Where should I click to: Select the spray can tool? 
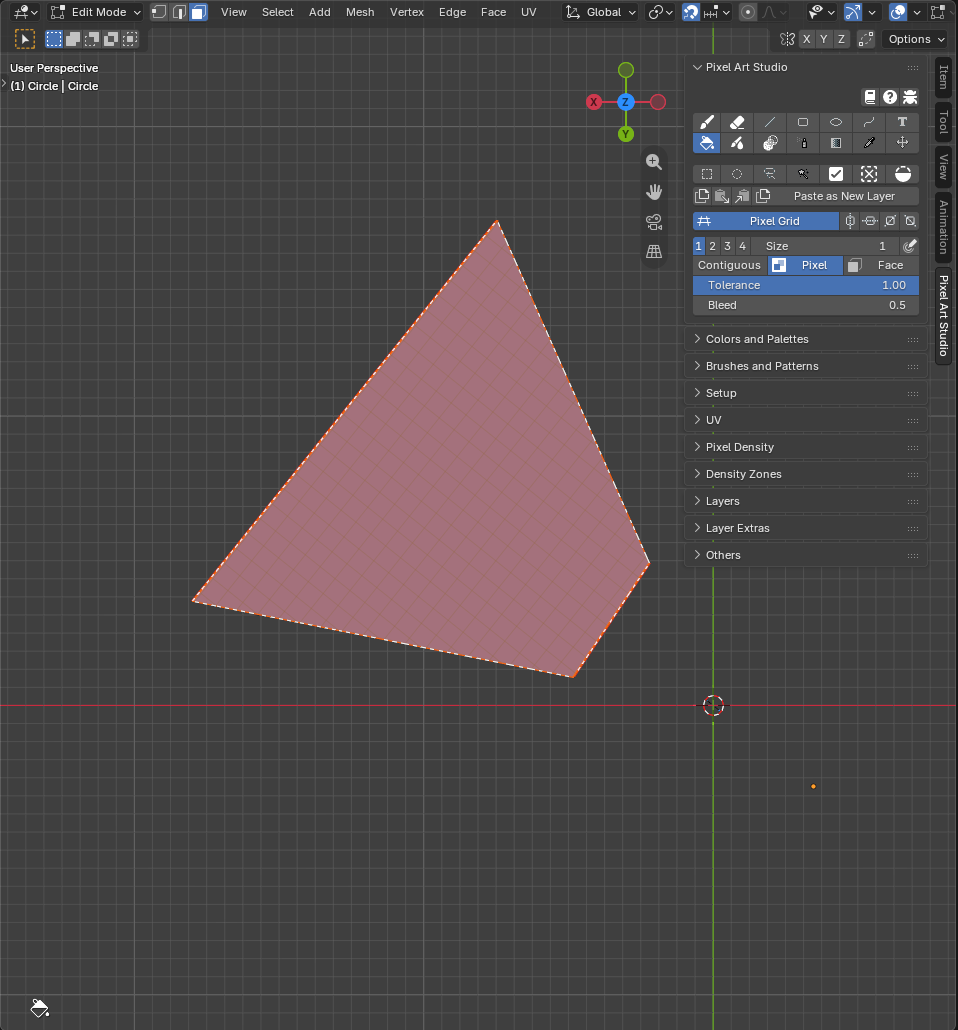[x=803, y=143]
